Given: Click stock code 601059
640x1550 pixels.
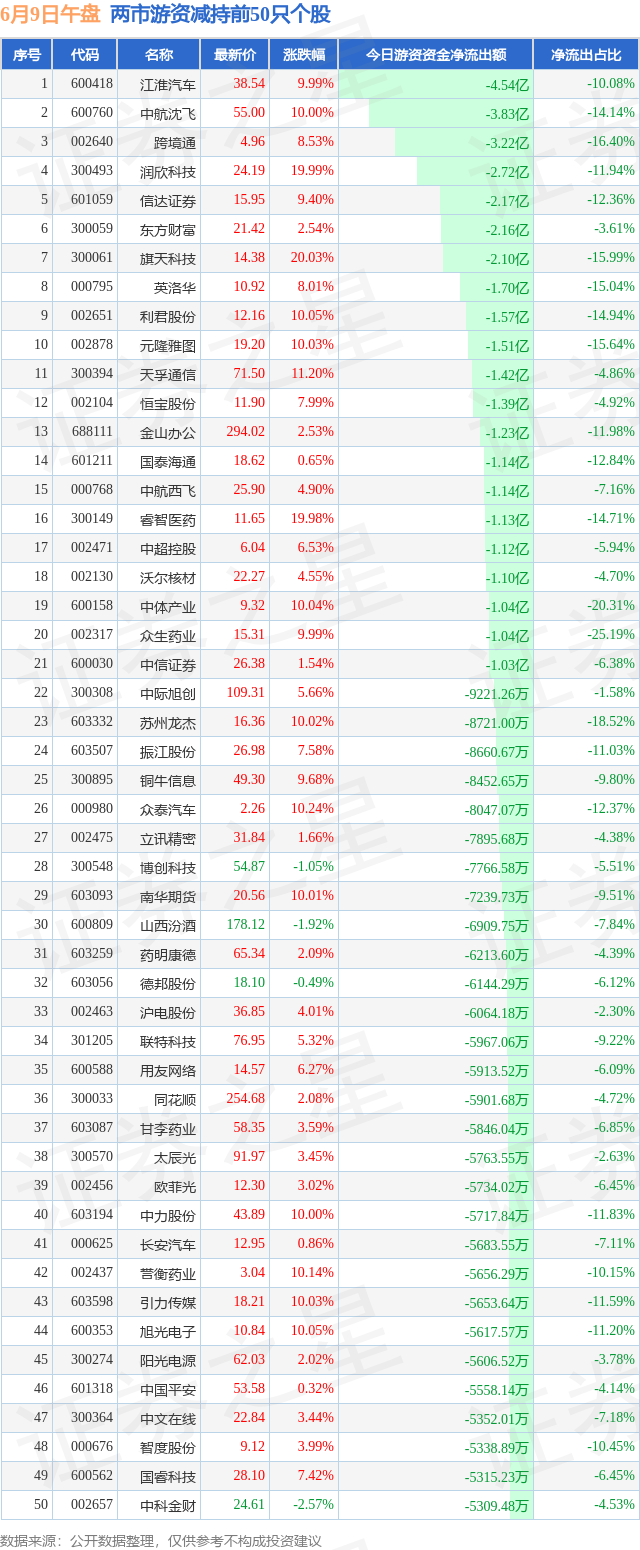Looking at the screenshot, I should pyautogui.click(x=92, y=201).
